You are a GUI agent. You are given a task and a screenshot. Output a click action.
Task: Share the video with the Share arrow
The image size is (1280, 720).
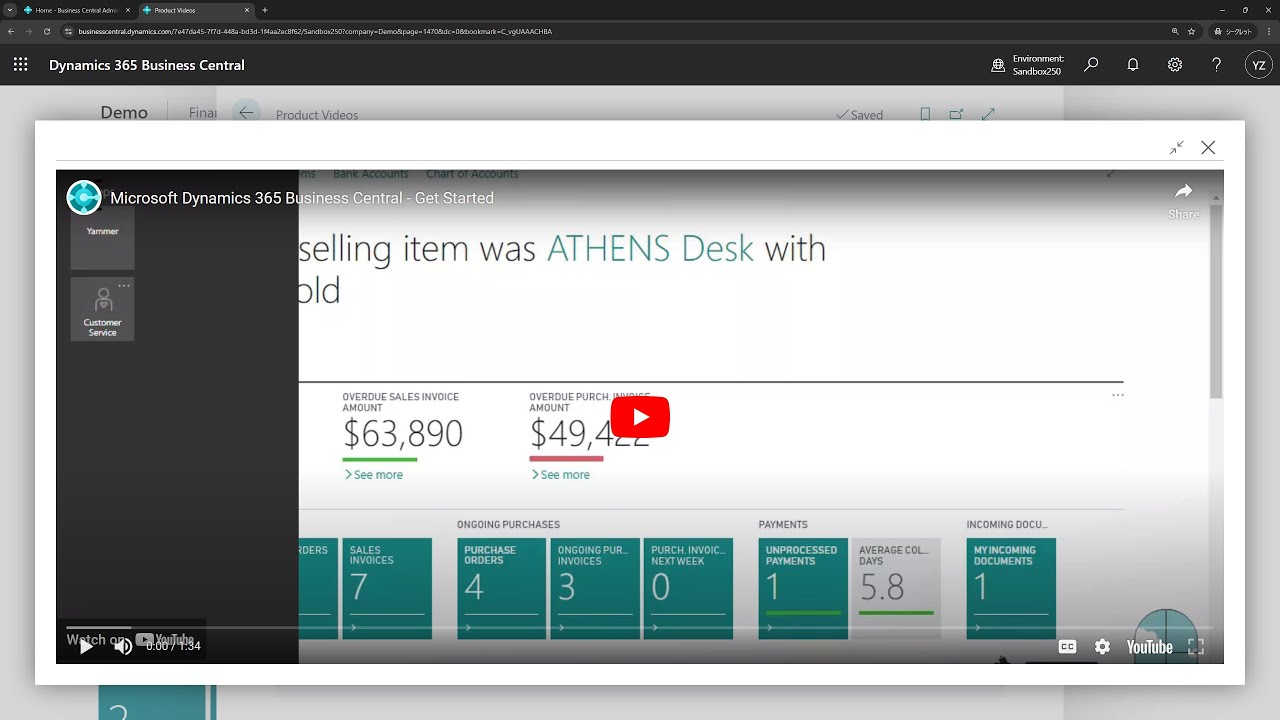coord(1184,199)
